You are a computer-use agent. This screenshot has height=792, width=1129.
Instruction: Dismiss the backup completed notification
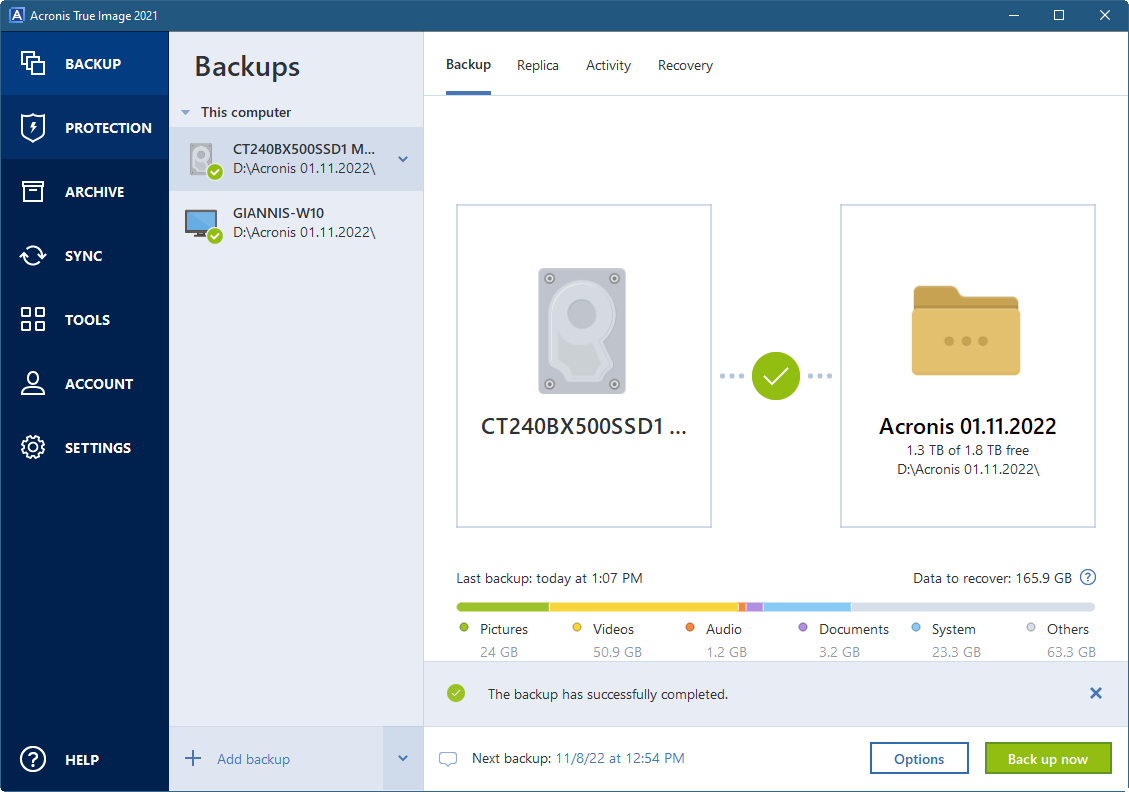(x=1095, y=693)
